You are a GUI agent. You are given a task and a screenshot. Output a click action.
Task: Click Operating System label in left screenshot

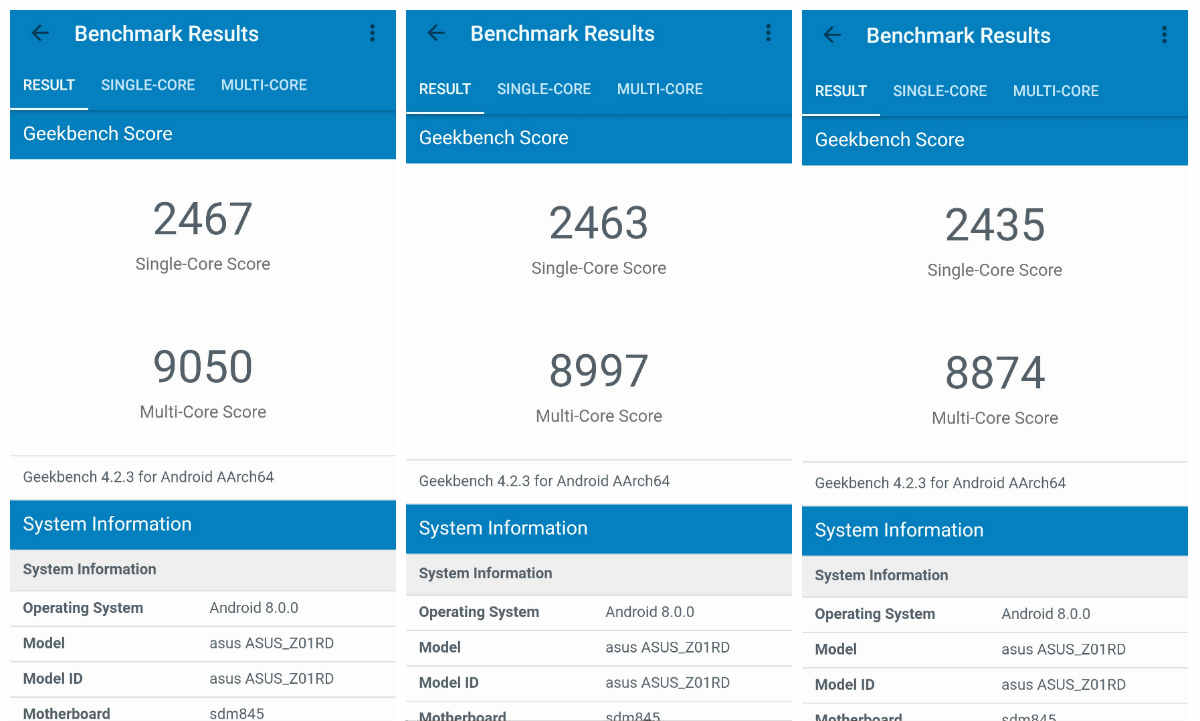83,608
